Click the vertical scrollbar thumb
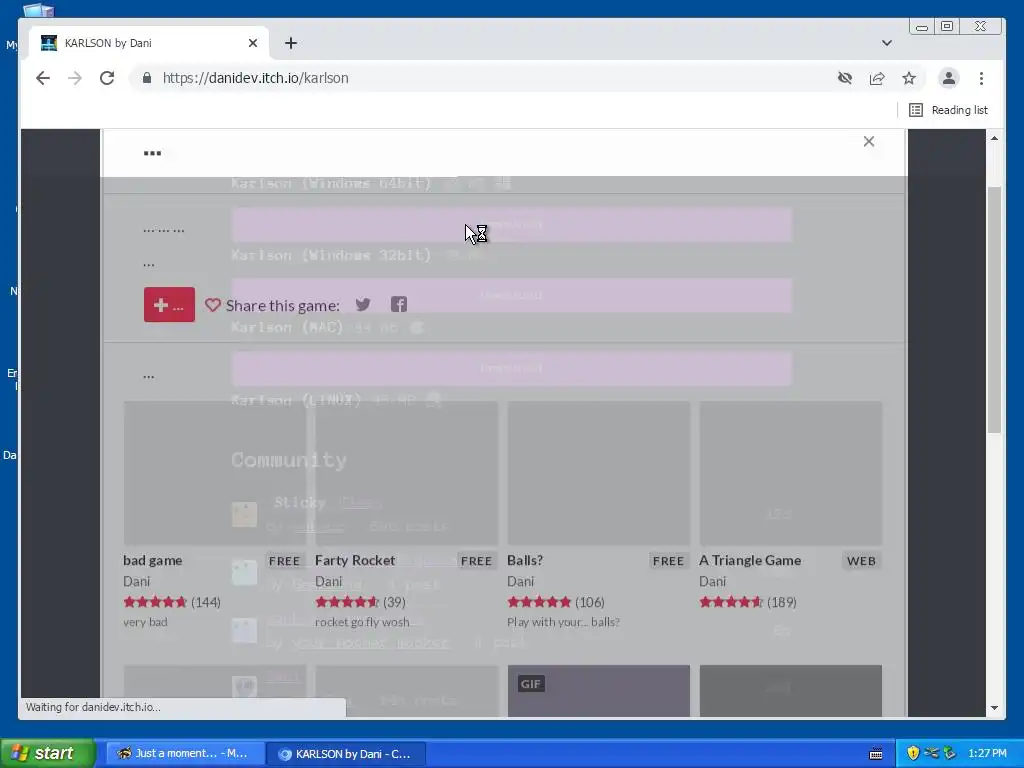The width and height of the screenshot is (1024, 768). (x=994, y=310)
